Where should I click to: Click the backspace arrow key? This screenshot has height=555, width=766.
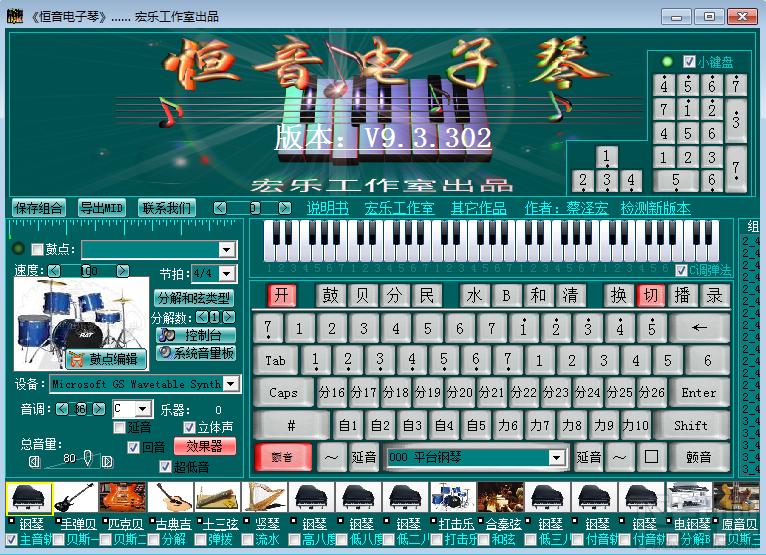coord(699,328)
